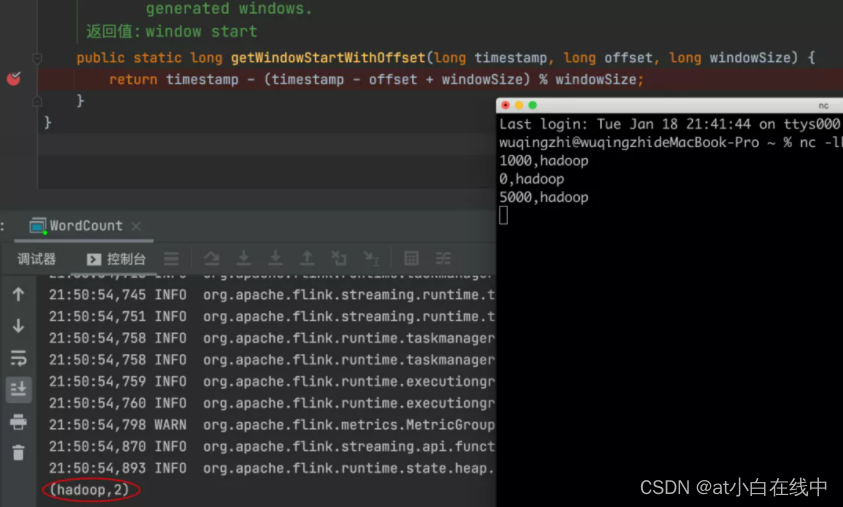
Task: Click 'Last login: Tue Jan 18' terminal line
Action: pos(669,124)
